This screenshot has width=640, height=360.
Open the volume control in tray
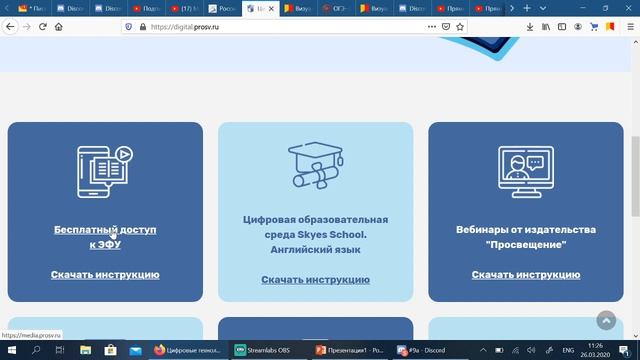[531, 350]
